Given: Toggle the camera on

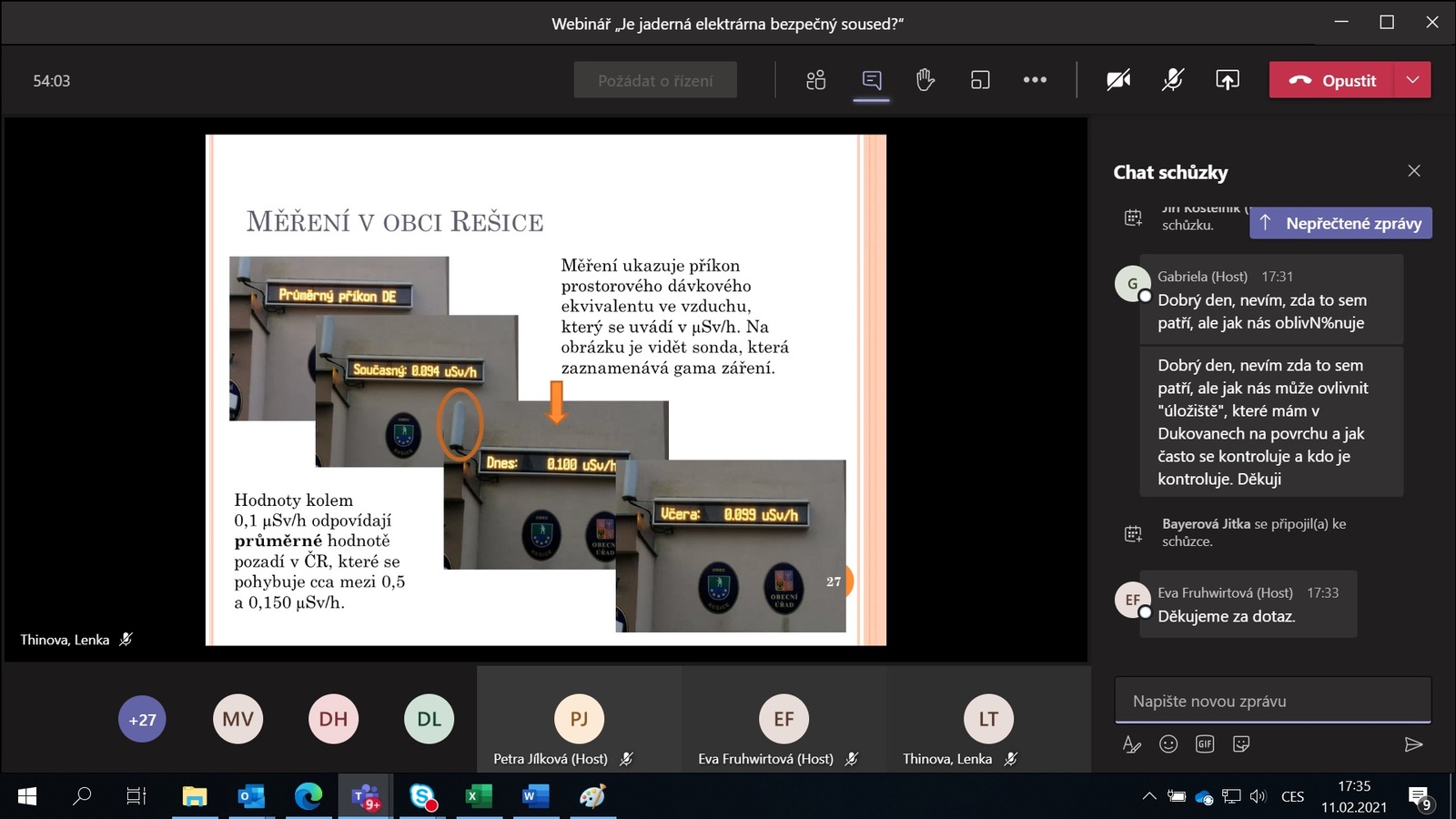Looking at the screenshot, I should [1118, 80].
